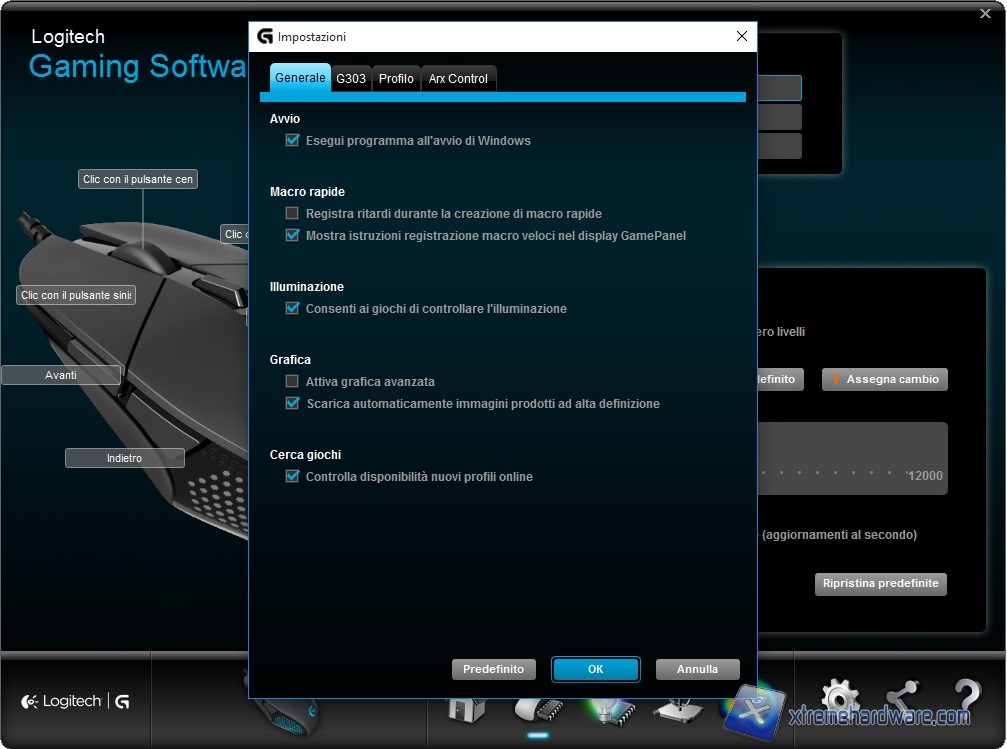The image size is (1007, 749).
Task: Disable 'Esegui programma all'avvio di Windows'
Action: 292,141
